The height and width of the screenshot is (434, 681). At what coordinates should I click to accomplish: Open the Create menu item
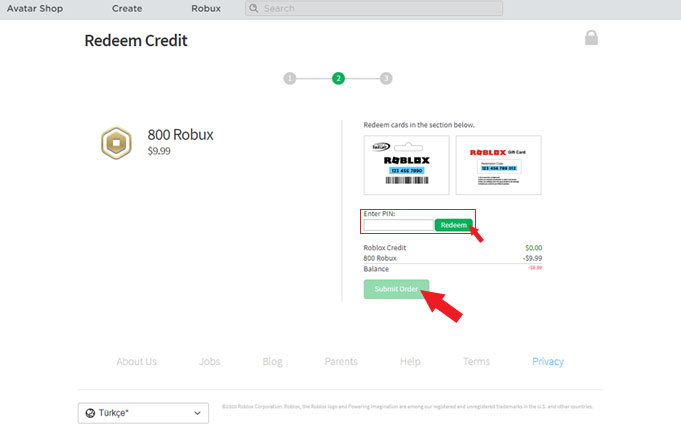pyautogui.click(x=127, y=8)
